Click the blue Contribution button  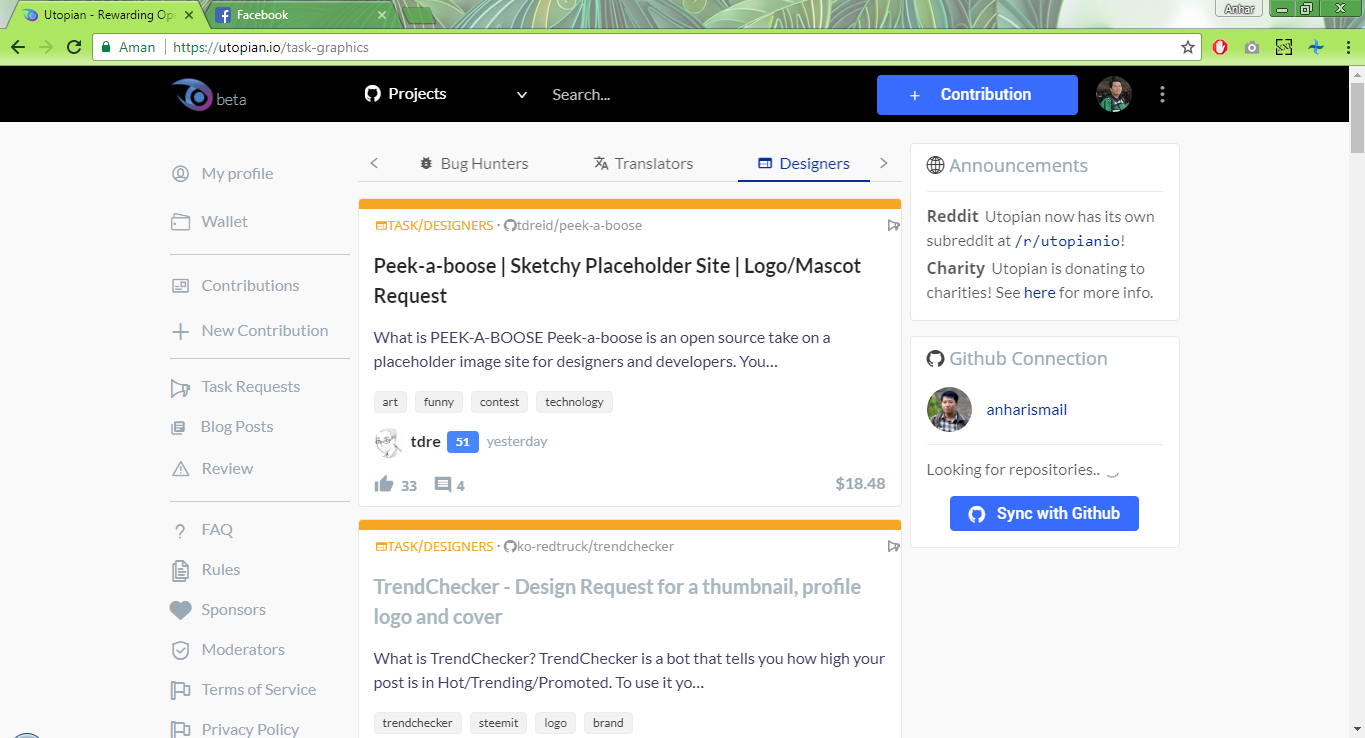click(977, 95)
